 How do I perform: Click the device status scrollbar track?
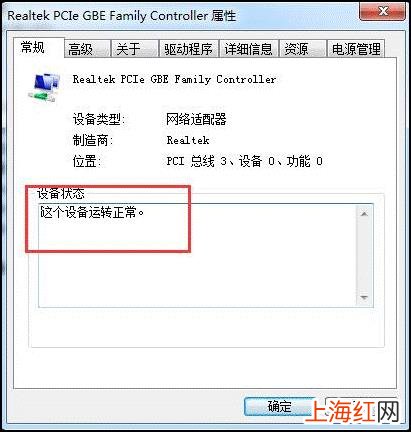click(x=364, y=255)
